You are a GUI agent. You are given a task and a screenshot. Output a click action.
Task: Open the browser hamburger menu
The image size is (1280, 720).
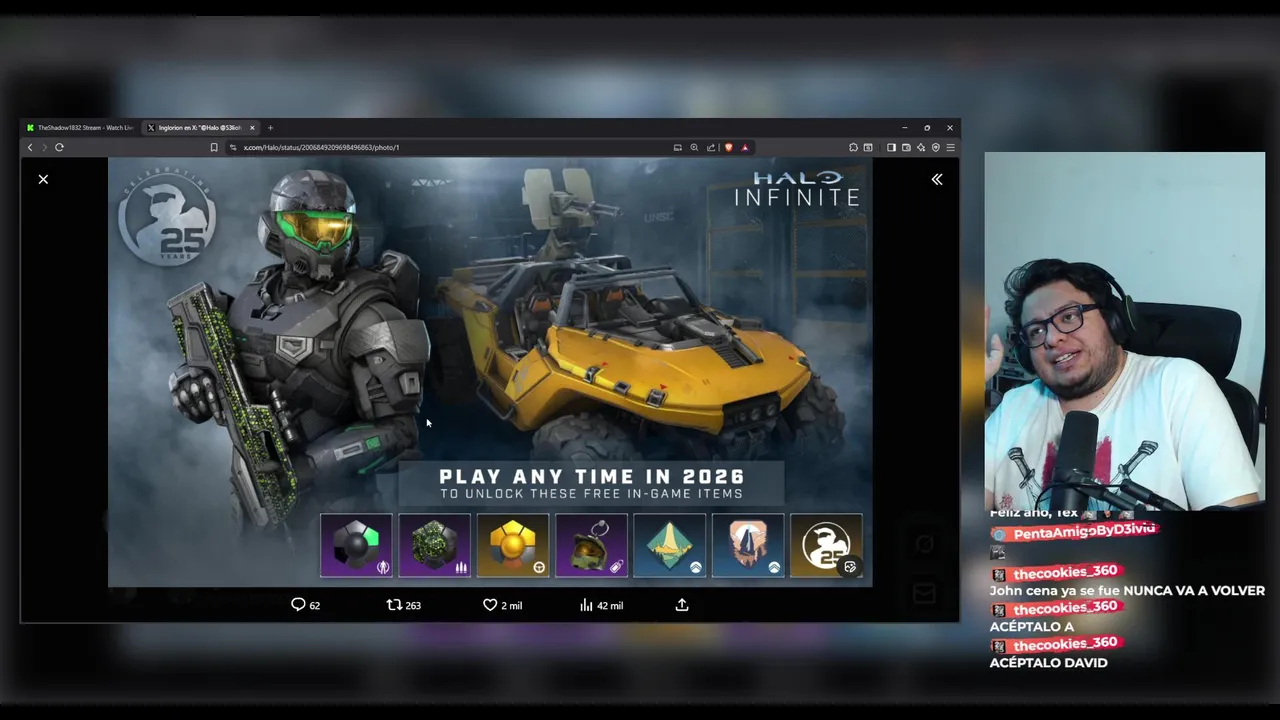950,147
